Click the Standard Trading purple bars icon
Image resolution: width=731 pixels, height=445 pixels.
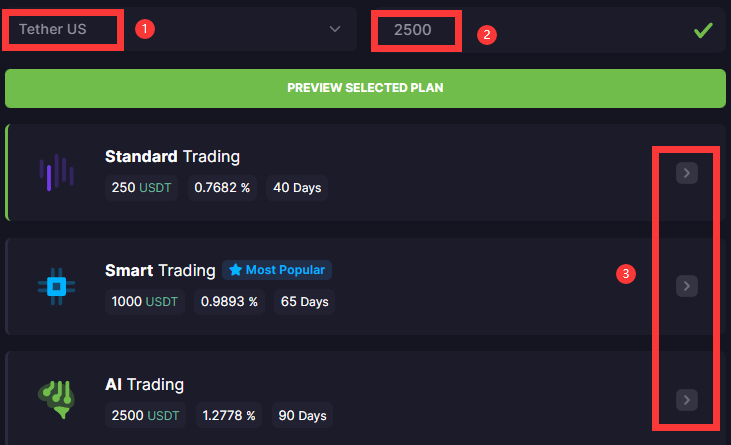(56, 172)
